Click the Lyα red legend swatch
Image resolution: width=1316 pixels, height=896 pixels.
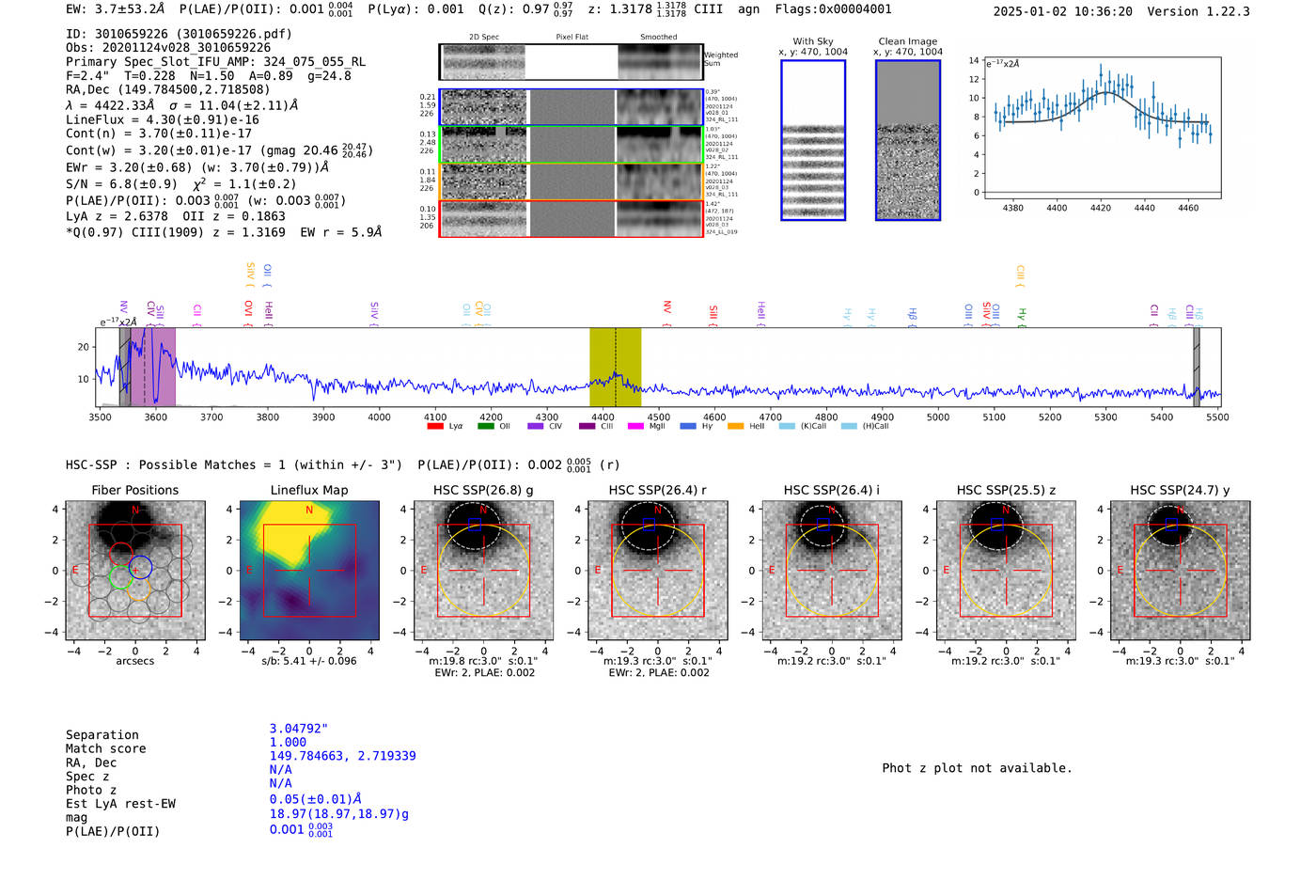coord(434,426)
